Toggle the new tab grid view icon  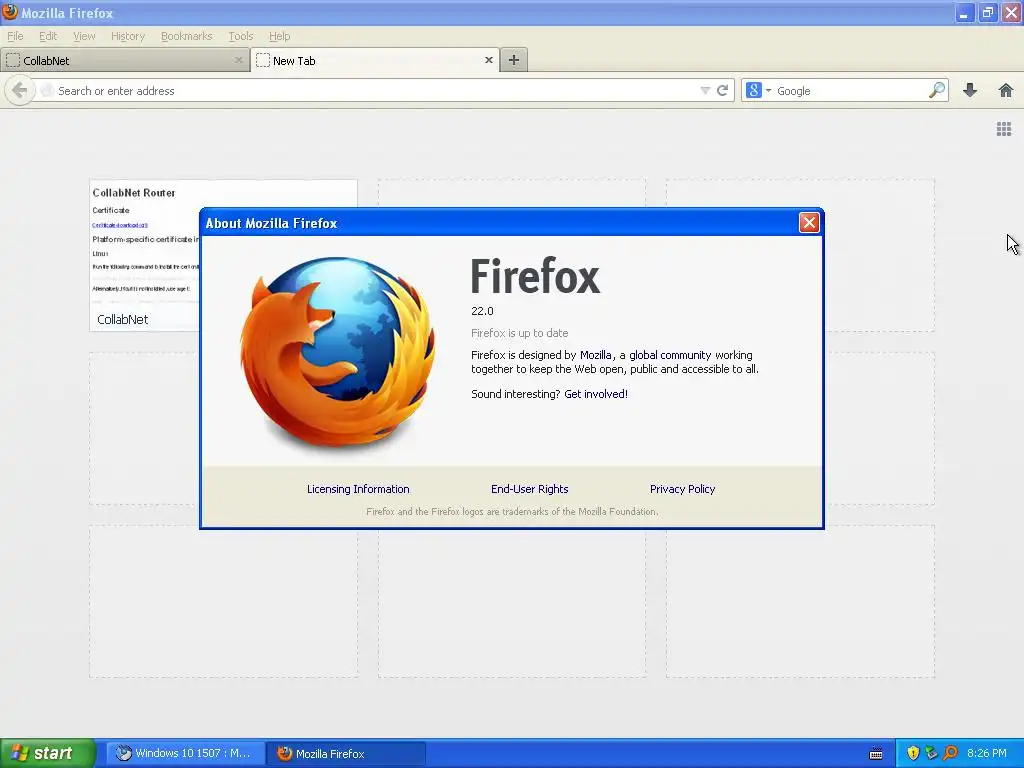1004,129
